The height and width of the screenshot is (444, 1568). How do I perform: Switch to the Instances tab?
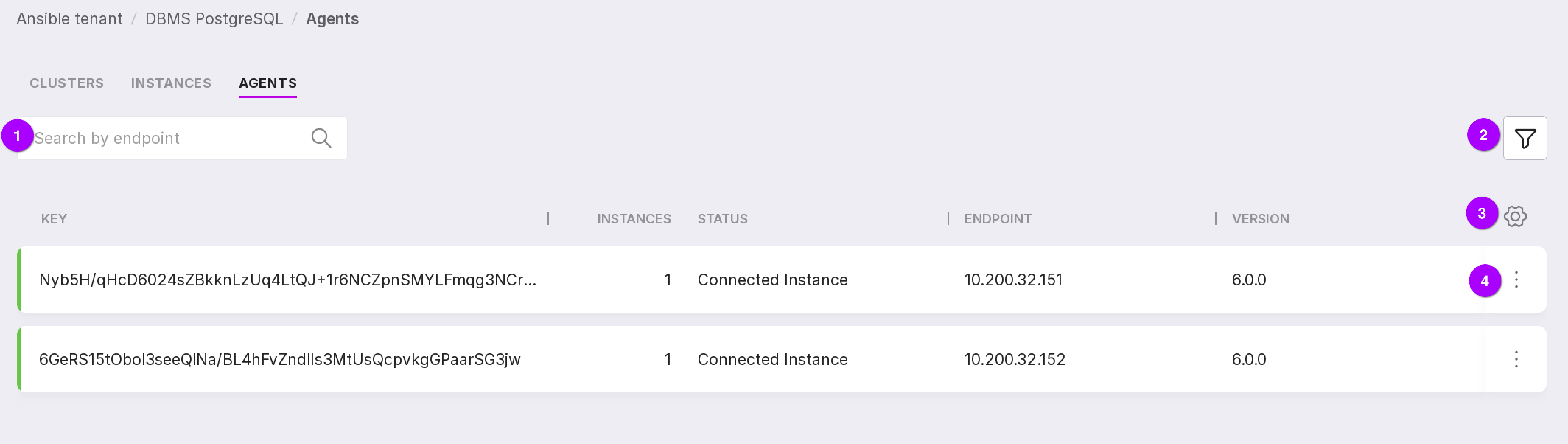point(171,83)
